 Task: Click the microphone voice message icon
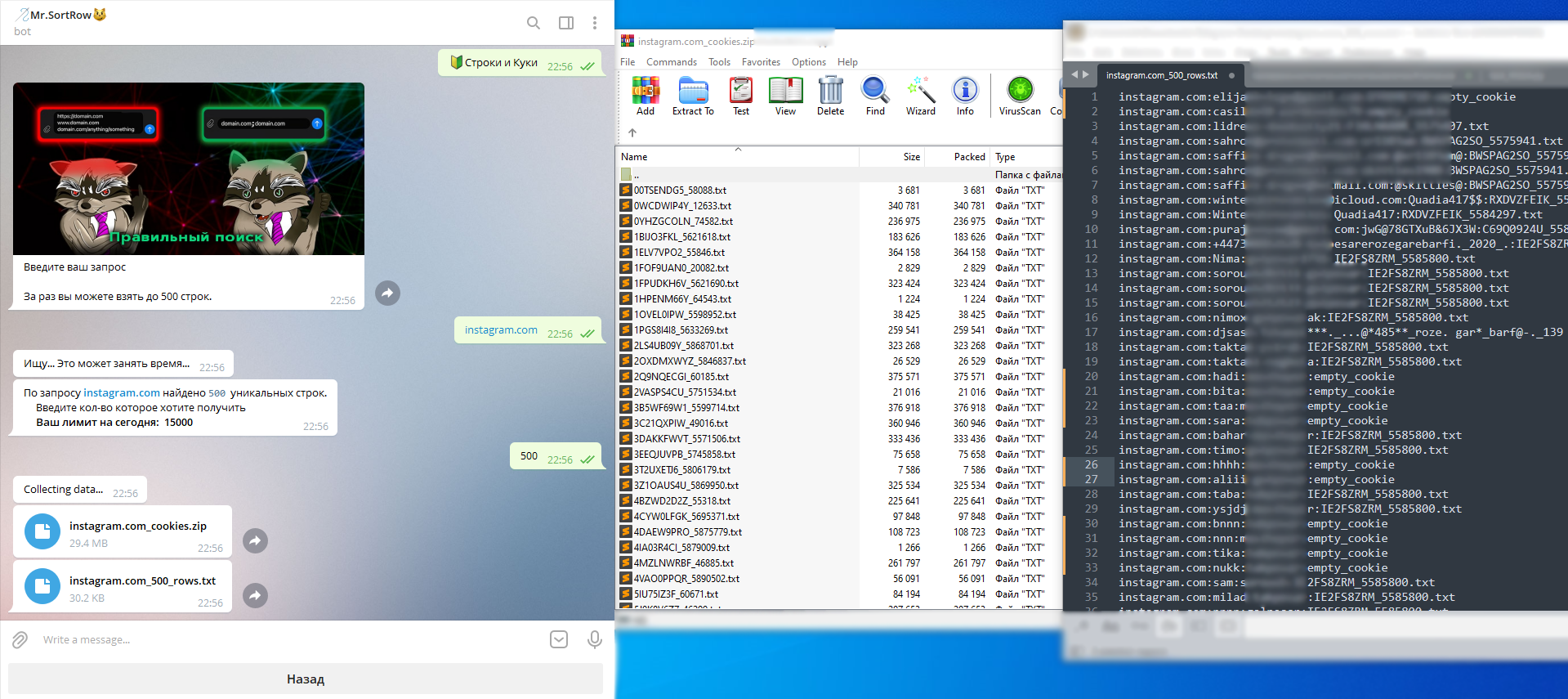[x=595, y=639]
